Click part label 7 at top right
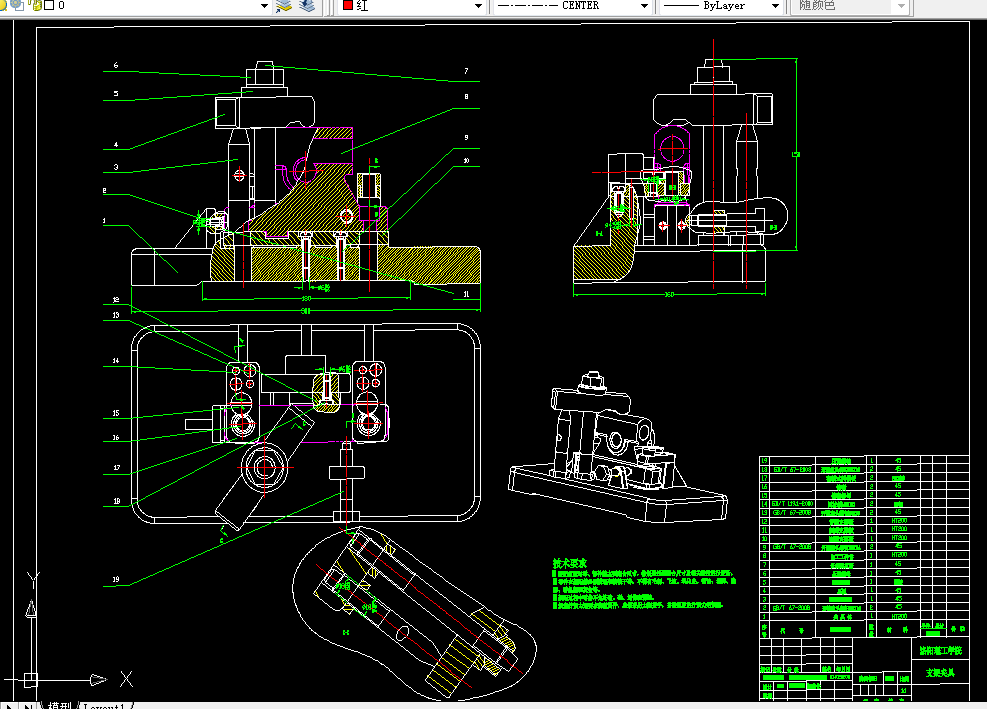Image resolution: width=987 pixels, height=709 pixels. coord(466,71)
